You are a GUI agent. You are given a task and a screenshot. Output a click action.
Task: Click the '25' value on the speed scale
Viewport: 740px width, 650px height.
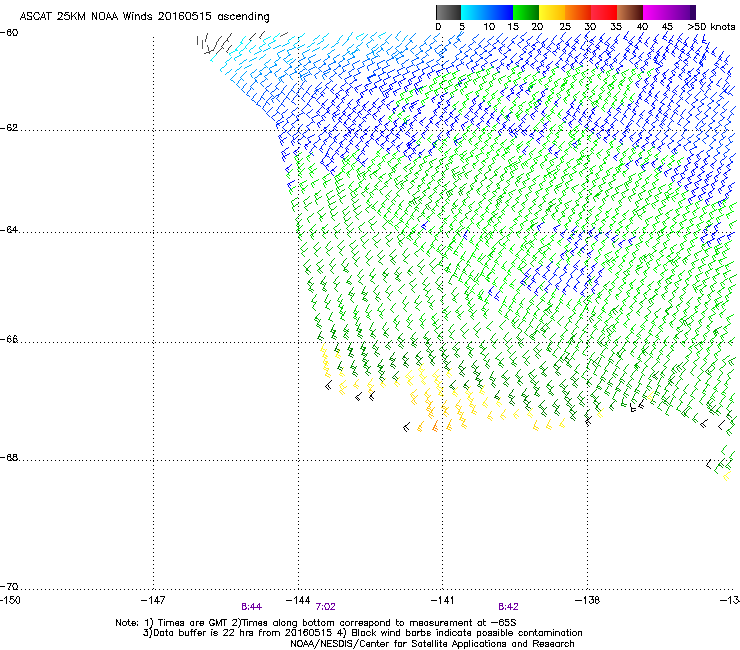[565, 27]
